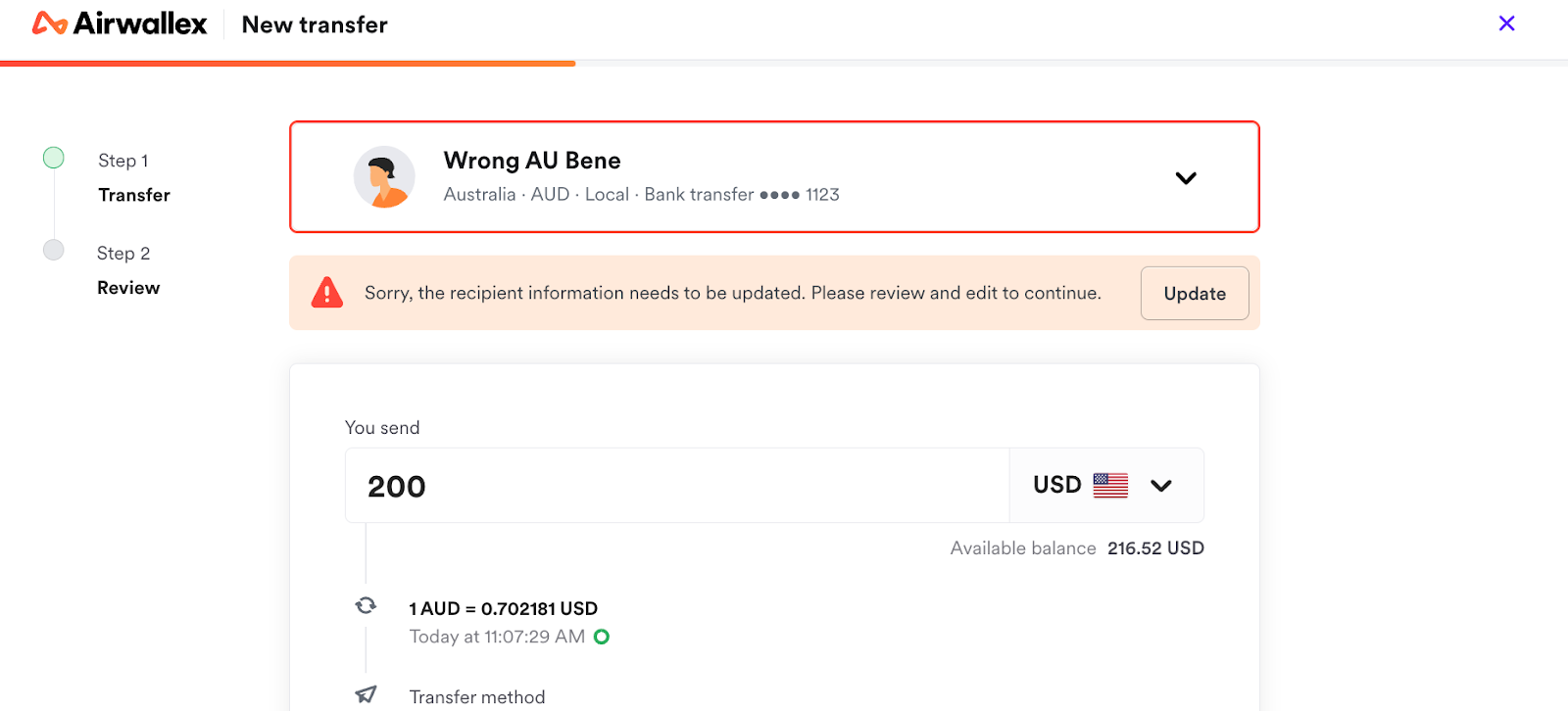This screenshot has width=1568, height=711.
Task: Click the available balance 216.52 USD
Action: [x=1155, y=548]
